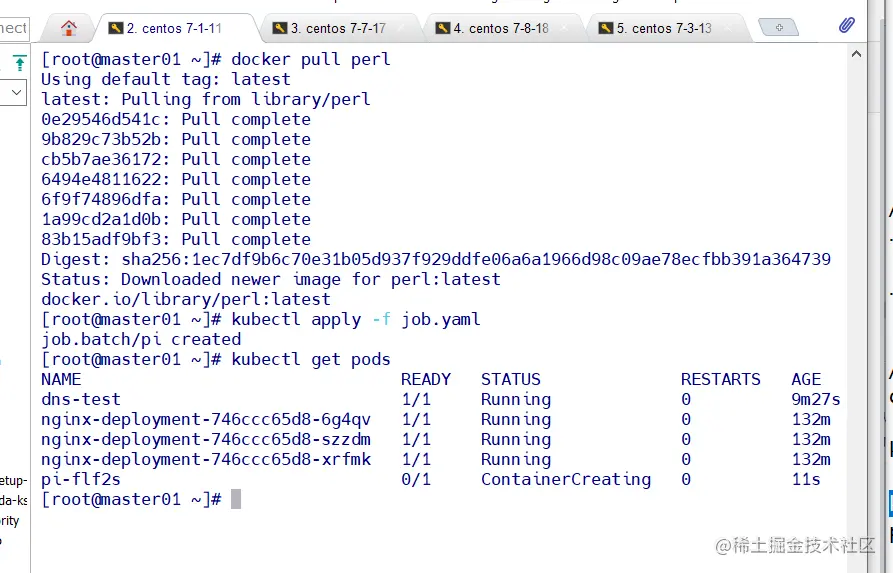
Task: Expand the left sidebar dropdown
Action: [15, 93]
